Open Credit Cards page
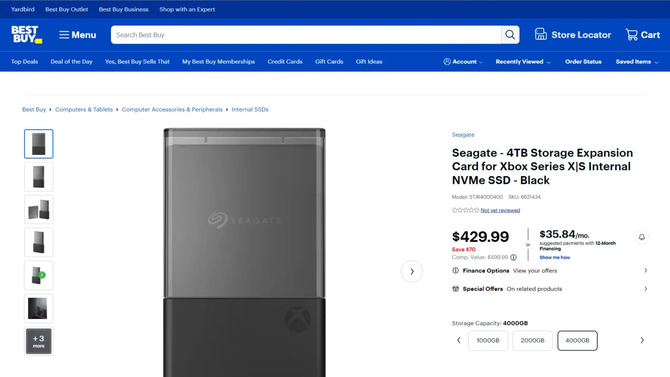Screen dimensions: 670x377 click(285, 62)
